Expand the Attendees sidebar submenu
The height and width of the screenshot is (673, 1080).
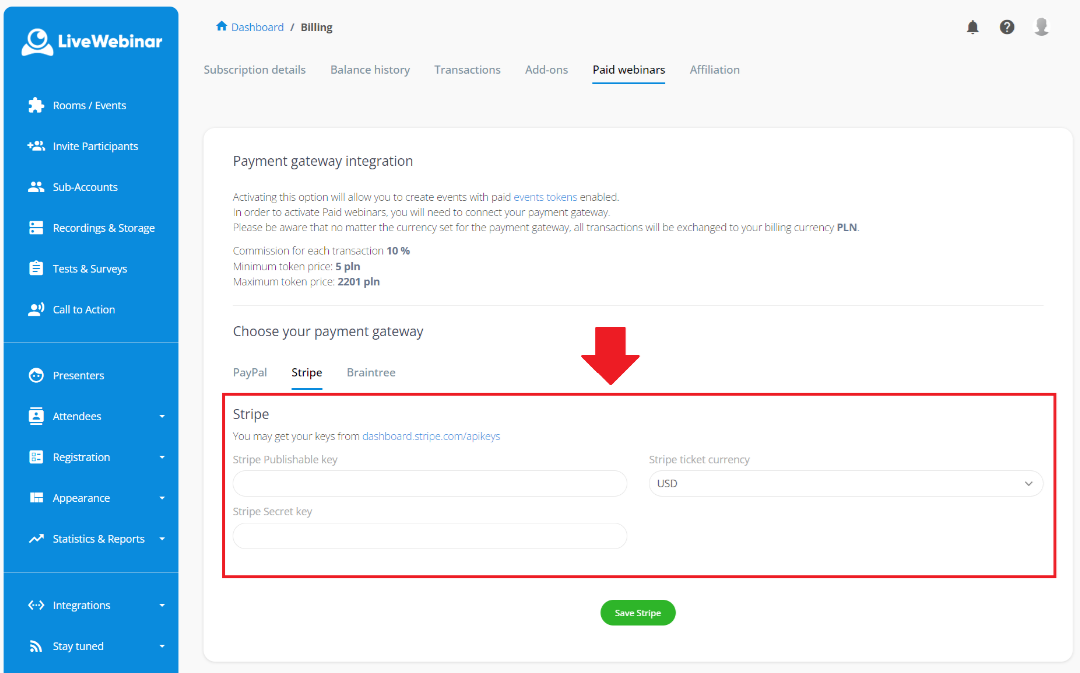[x=162, y=417]
